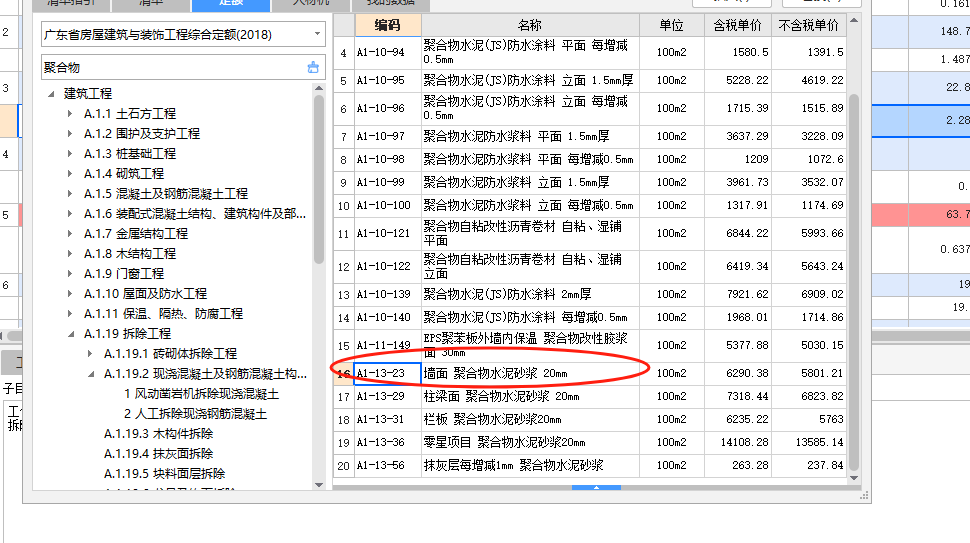Select quota code A1-10-140

pos(384,317)
